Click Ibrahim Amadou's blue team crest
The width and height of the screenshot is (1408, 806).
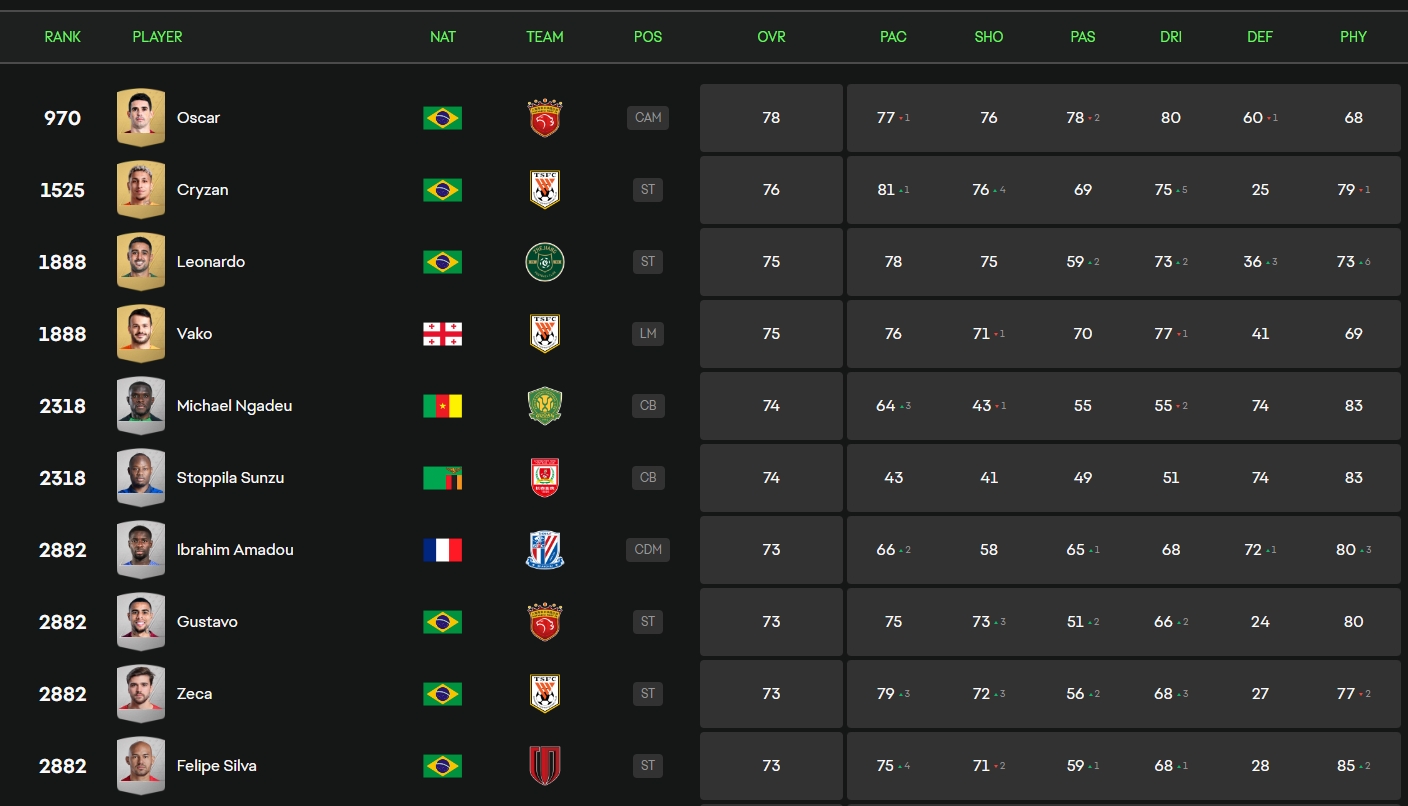pyautogui.click(x=545, y=550)
